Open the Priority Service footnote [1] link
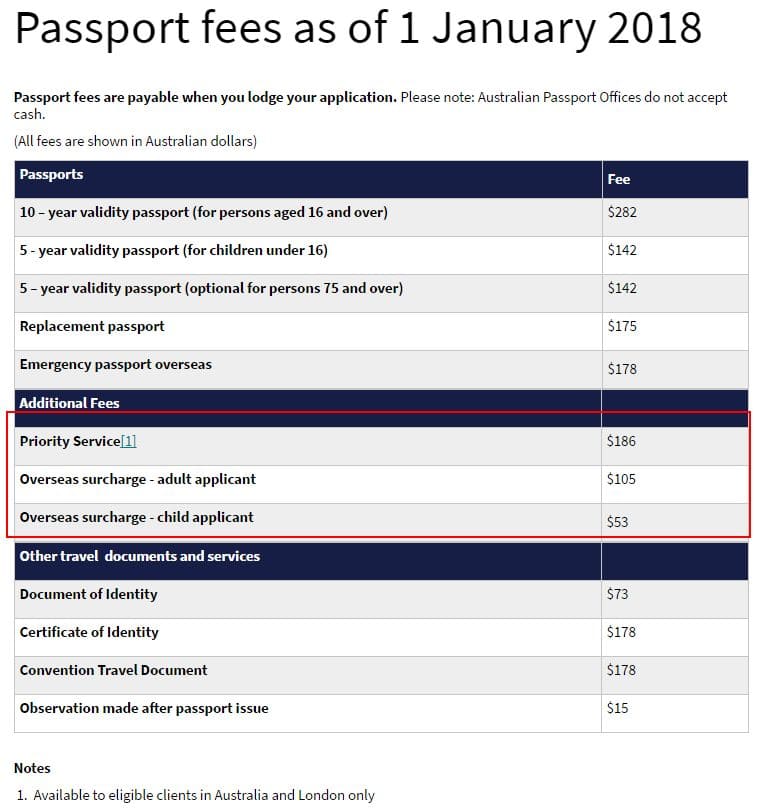Screen dimensions: 764x811 click(x=128, y=441)
